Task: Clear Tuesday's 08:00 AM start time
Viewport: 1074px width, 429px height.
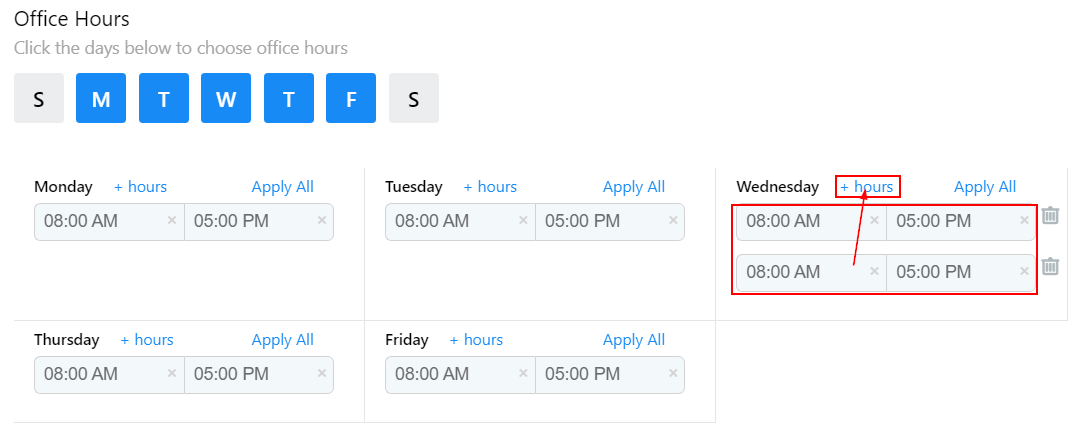Action: point(523,221)
